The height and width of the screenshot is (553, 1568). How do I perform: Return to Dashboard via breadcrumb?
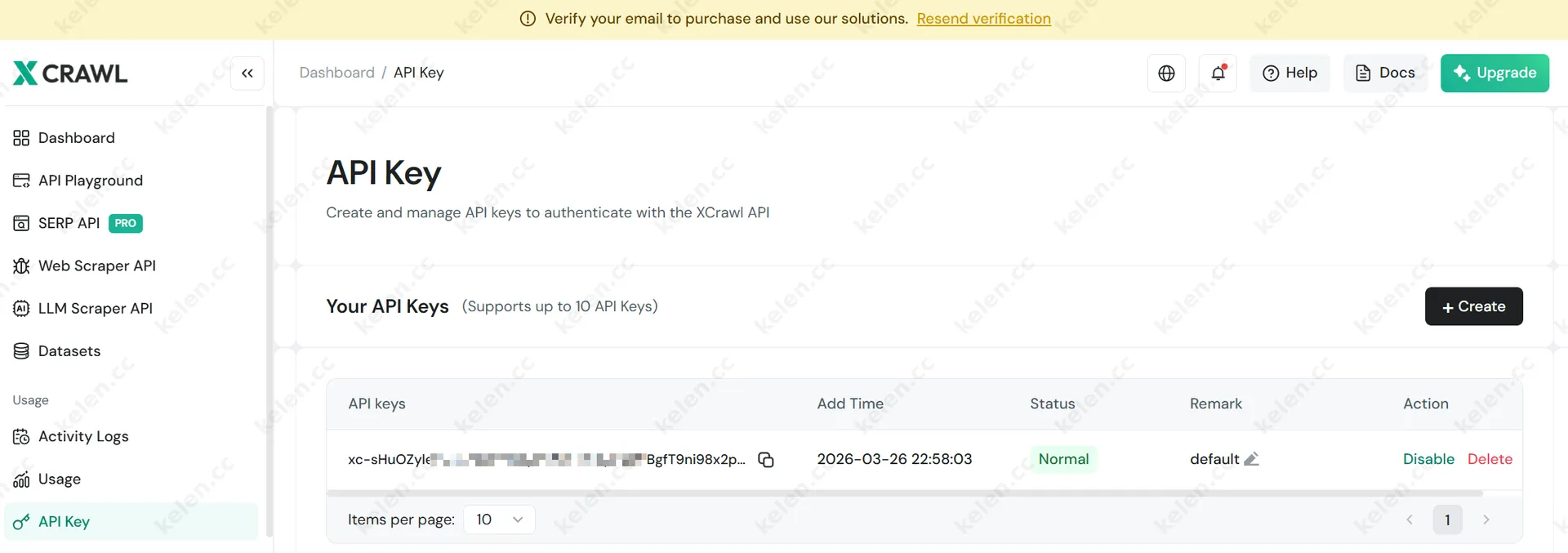click(336, 72)
